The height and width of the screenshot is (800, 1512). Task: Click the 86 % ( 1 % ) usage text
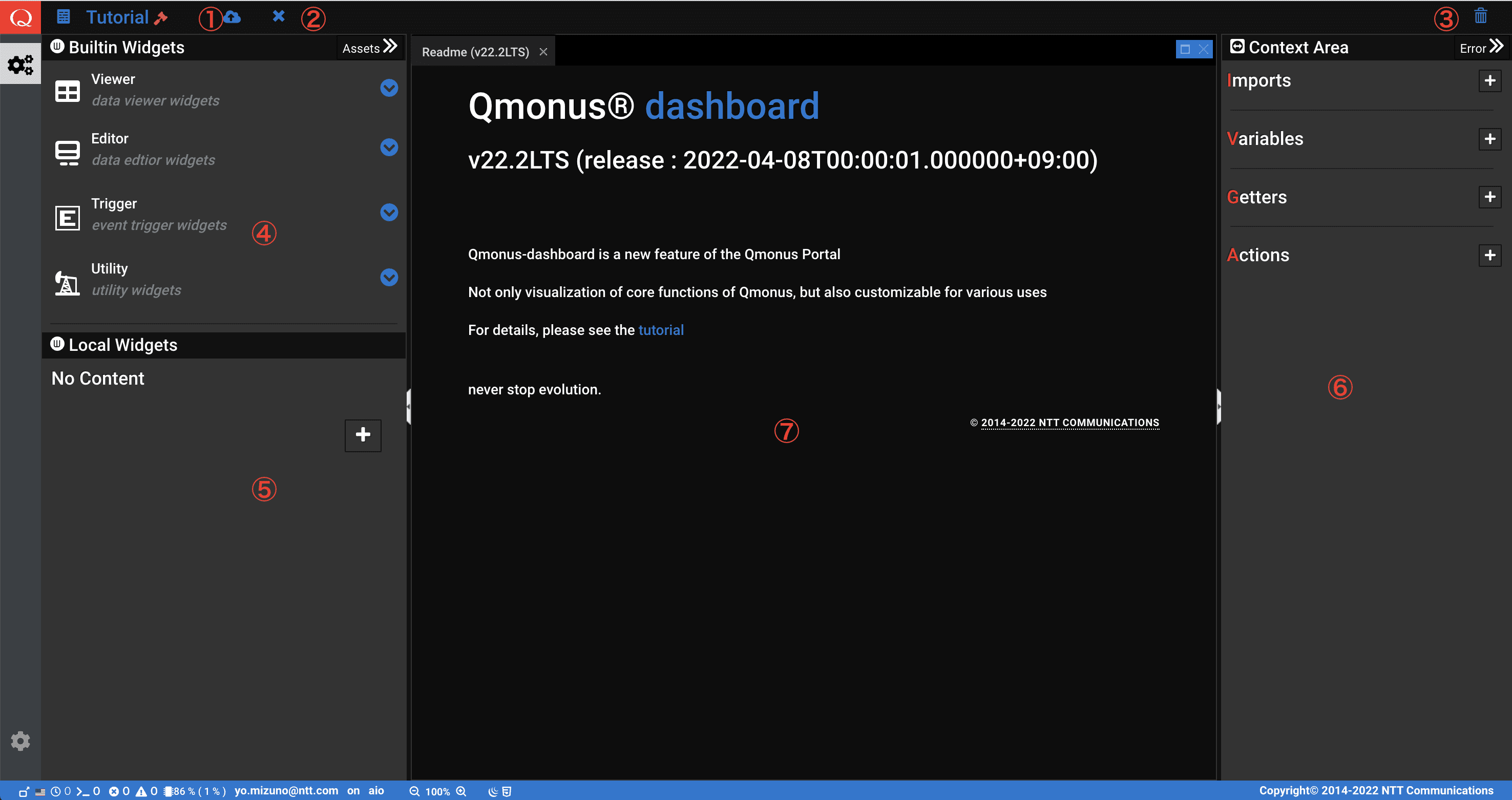(200, 792)
